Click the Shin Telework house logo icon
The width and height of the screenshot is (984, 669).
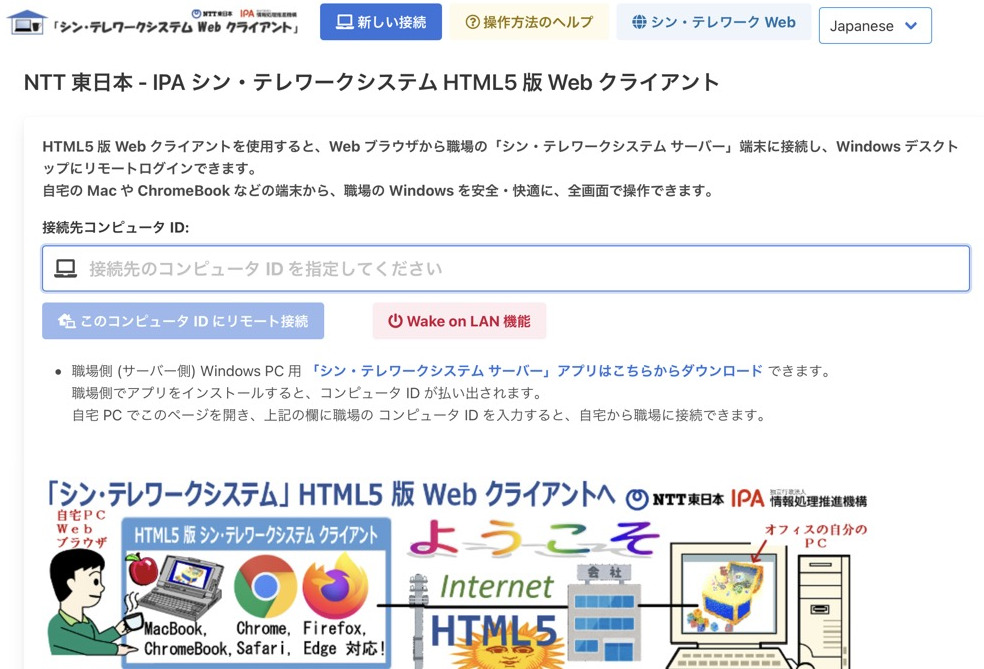[x=26, y=23]
